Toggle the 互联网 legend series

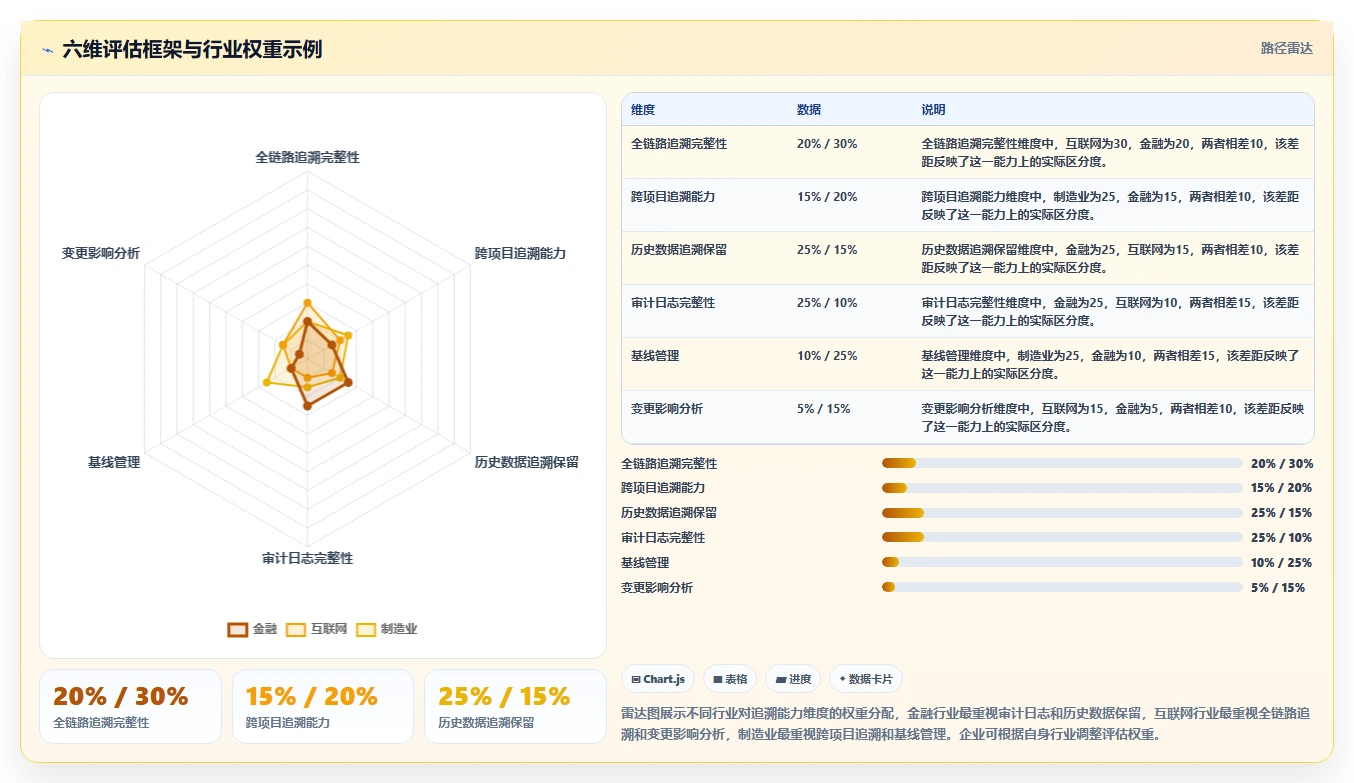click(316, 629)
